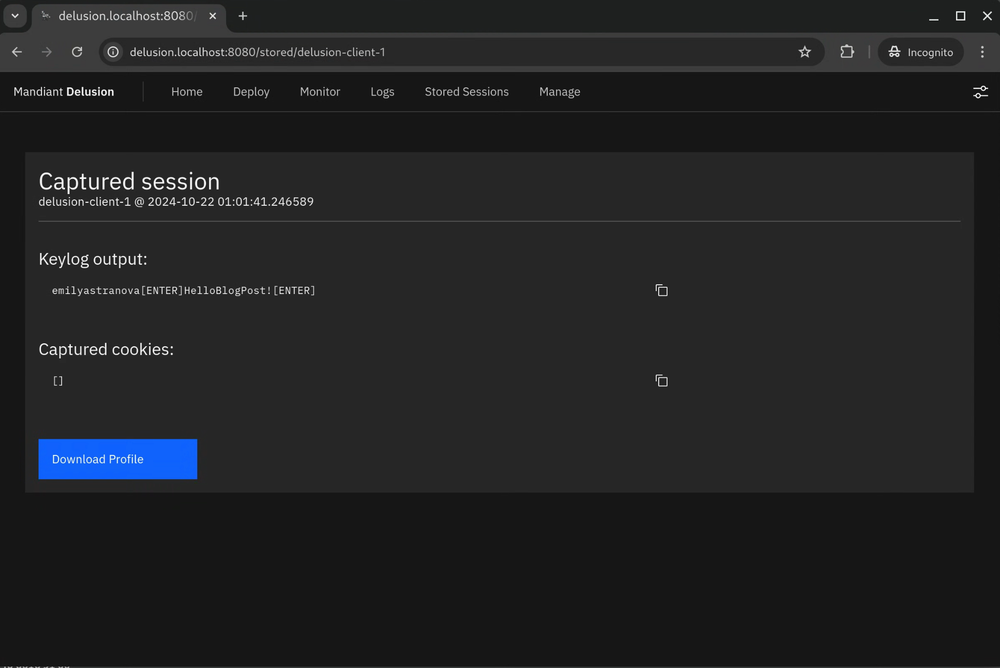The image size is (1000, 668).
Task: Click the Captured session heading
Action: pyautogui.click(x=129, y=181)
